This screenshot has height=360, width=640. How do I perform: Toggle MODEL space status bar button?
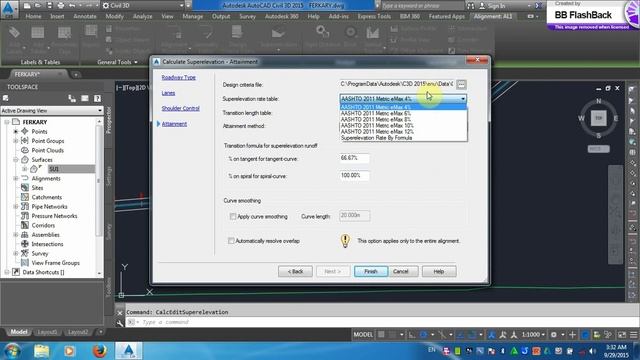click(363, 335)
